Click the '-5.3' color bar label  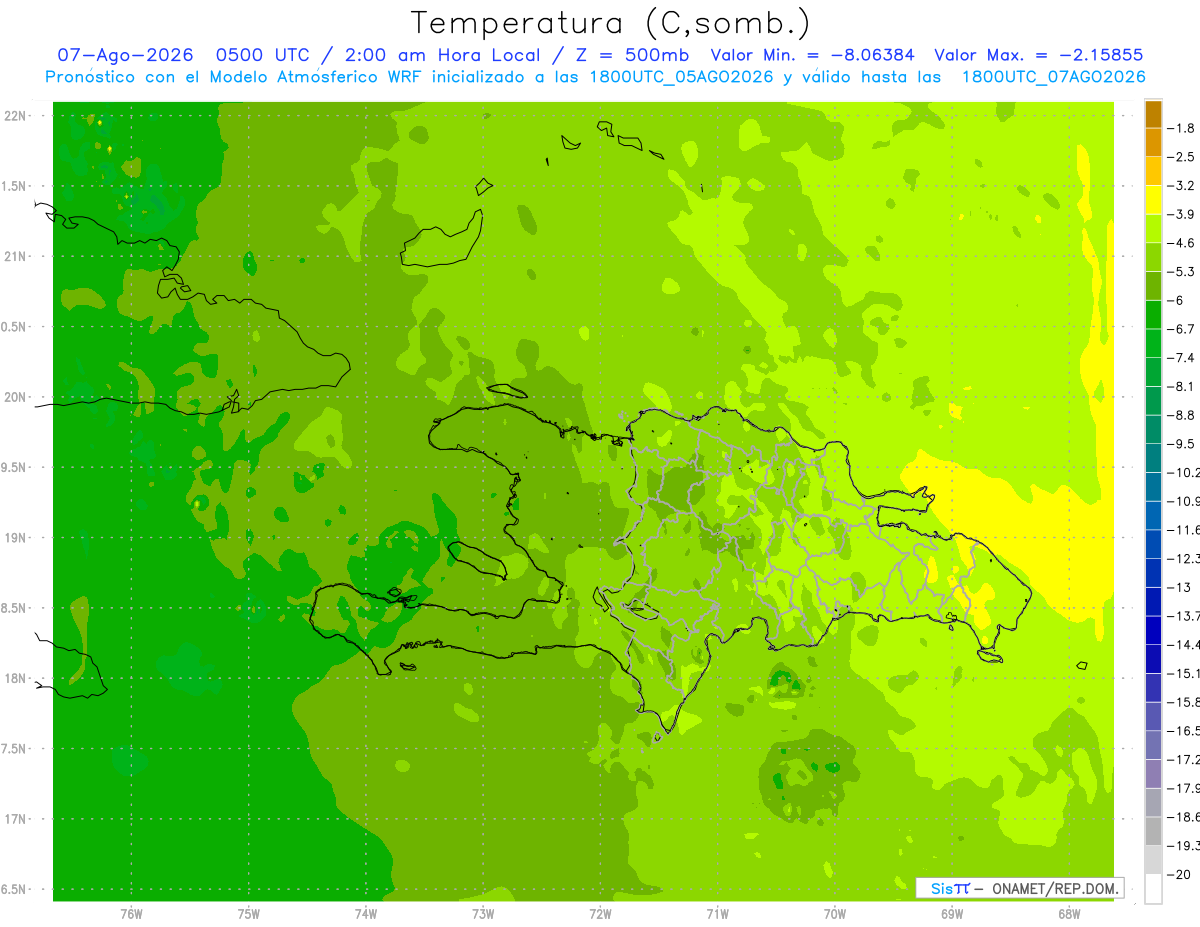click(1182, 271)
